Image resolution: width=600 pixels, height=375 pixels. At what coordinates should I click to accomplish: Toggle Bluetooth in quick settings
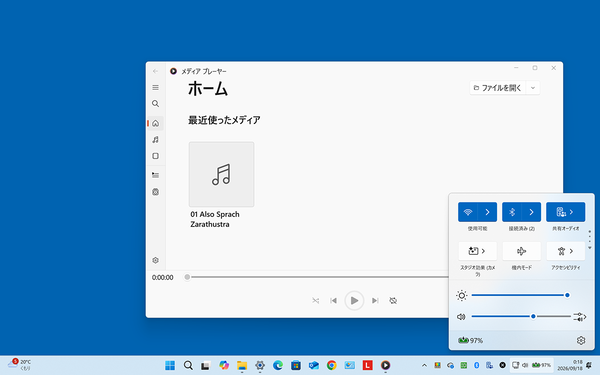tap(512, 212)
